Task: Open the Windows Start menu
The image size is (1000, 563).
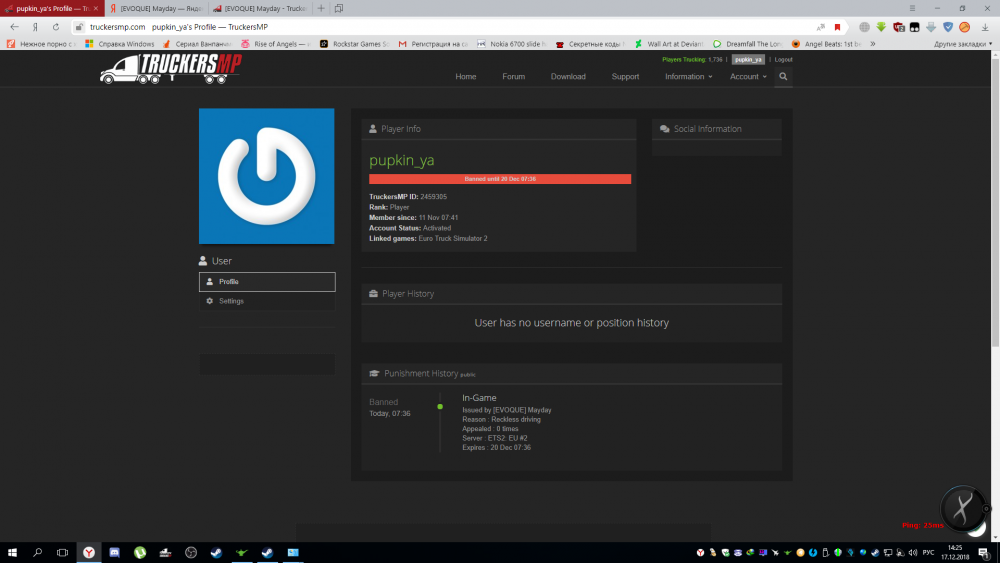Action: 13,552
